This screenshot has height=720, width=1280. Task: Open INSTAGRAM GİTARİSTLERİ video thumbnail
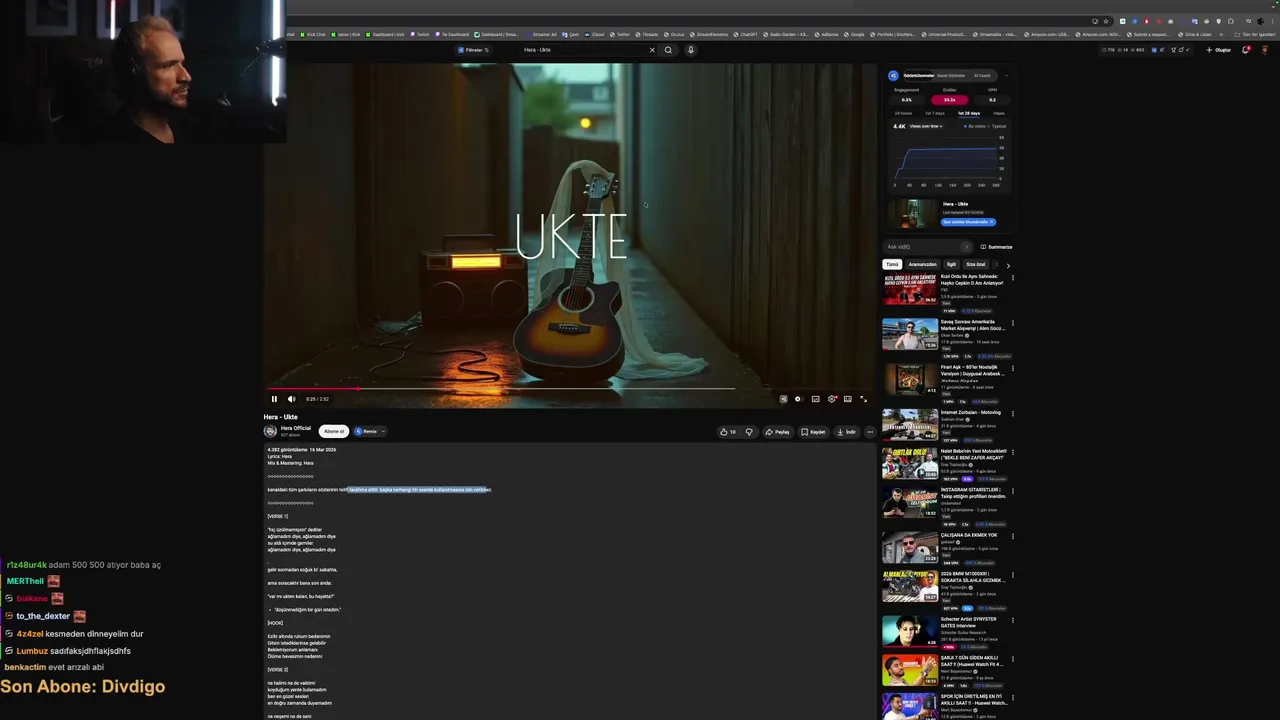pos(910,502)
